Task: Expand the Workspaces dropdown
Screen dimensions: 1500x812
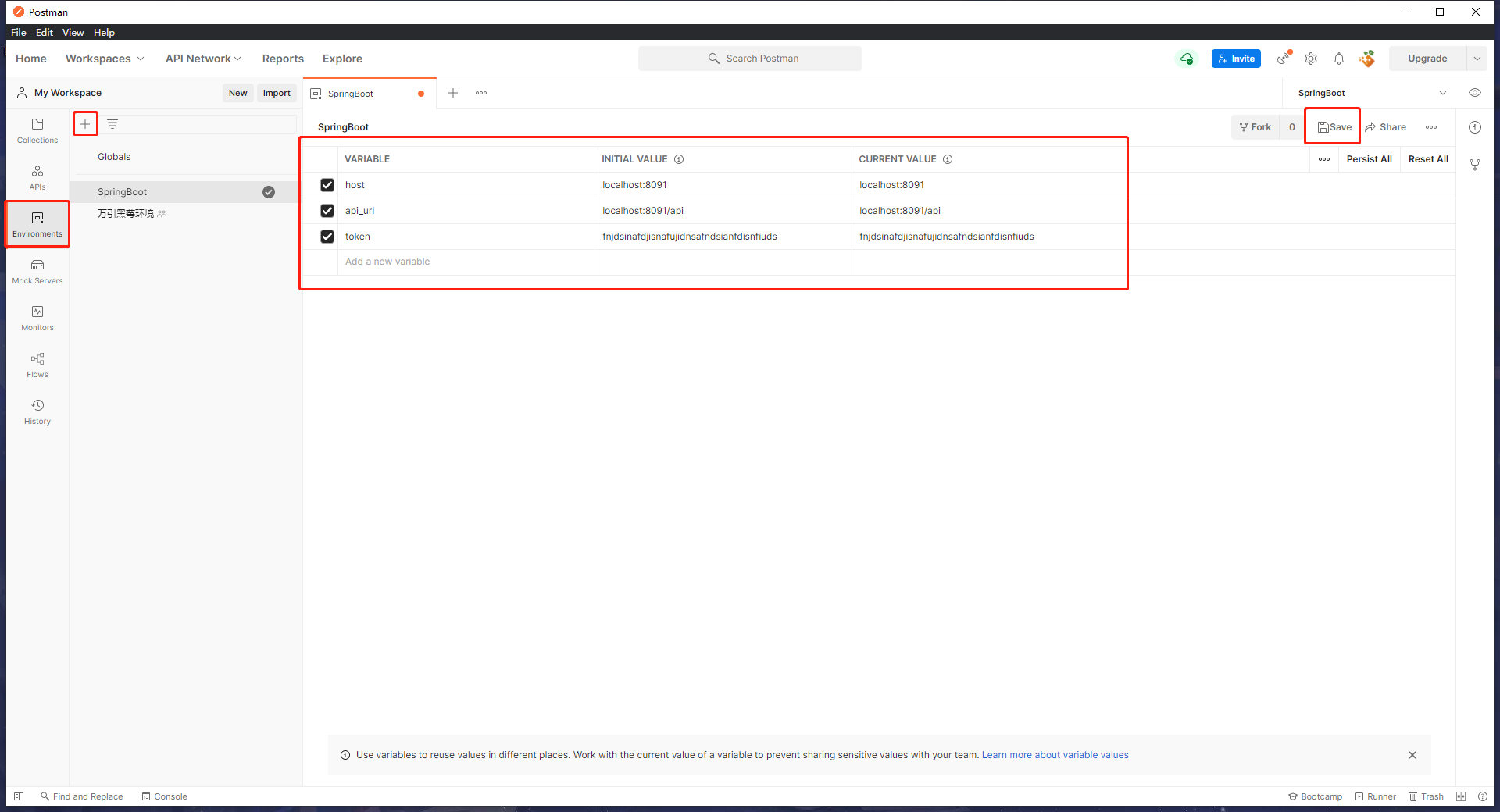Action: [x=105, y=59]
